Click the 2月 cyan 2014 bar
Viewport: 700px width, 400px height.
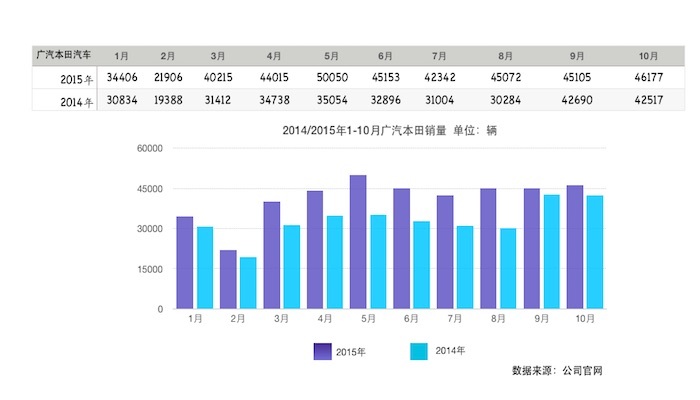click(x=248, y=283)
